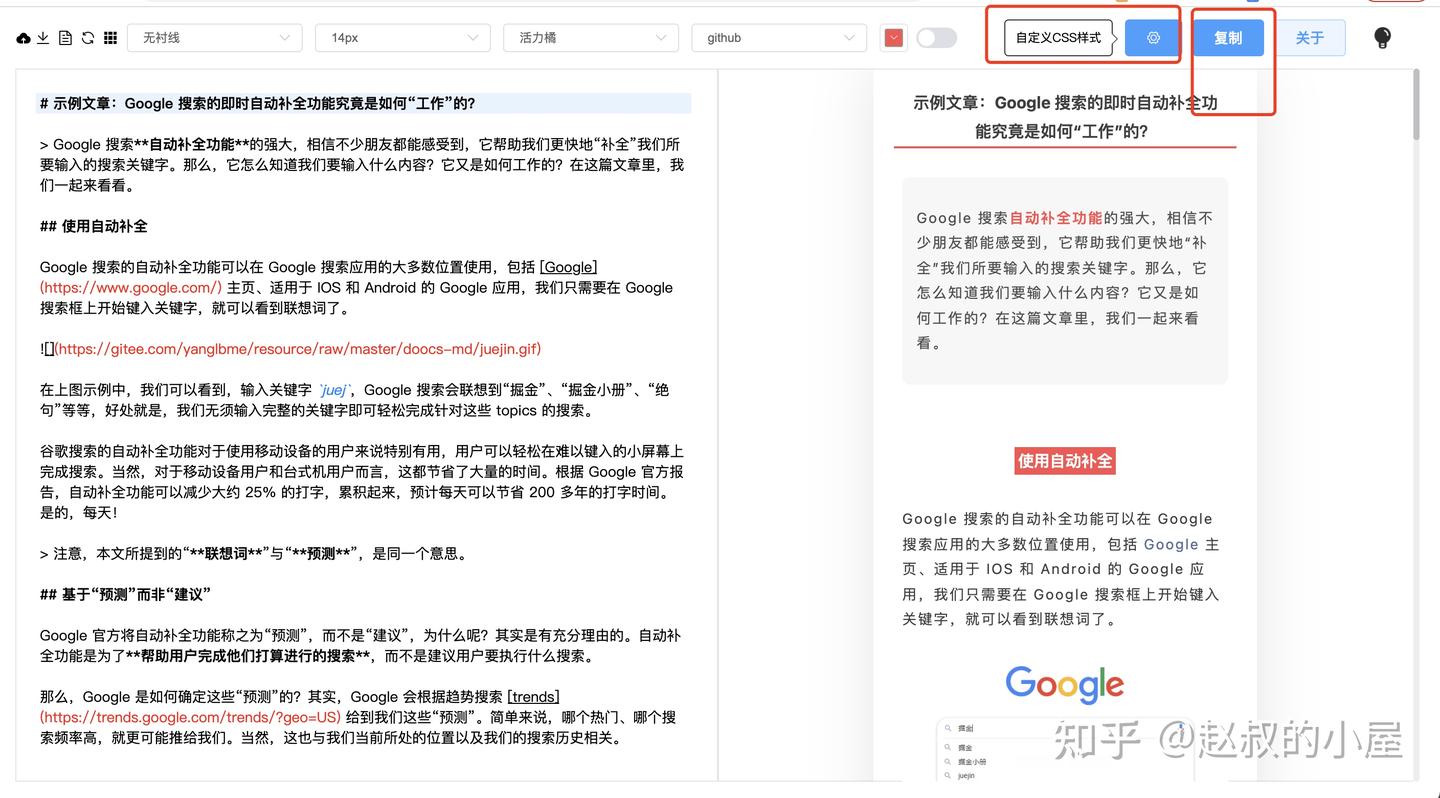The image size is (1440, 798).
Task: Open the 活力橘 color theme dropdown
Action: [x=590, y=37]
